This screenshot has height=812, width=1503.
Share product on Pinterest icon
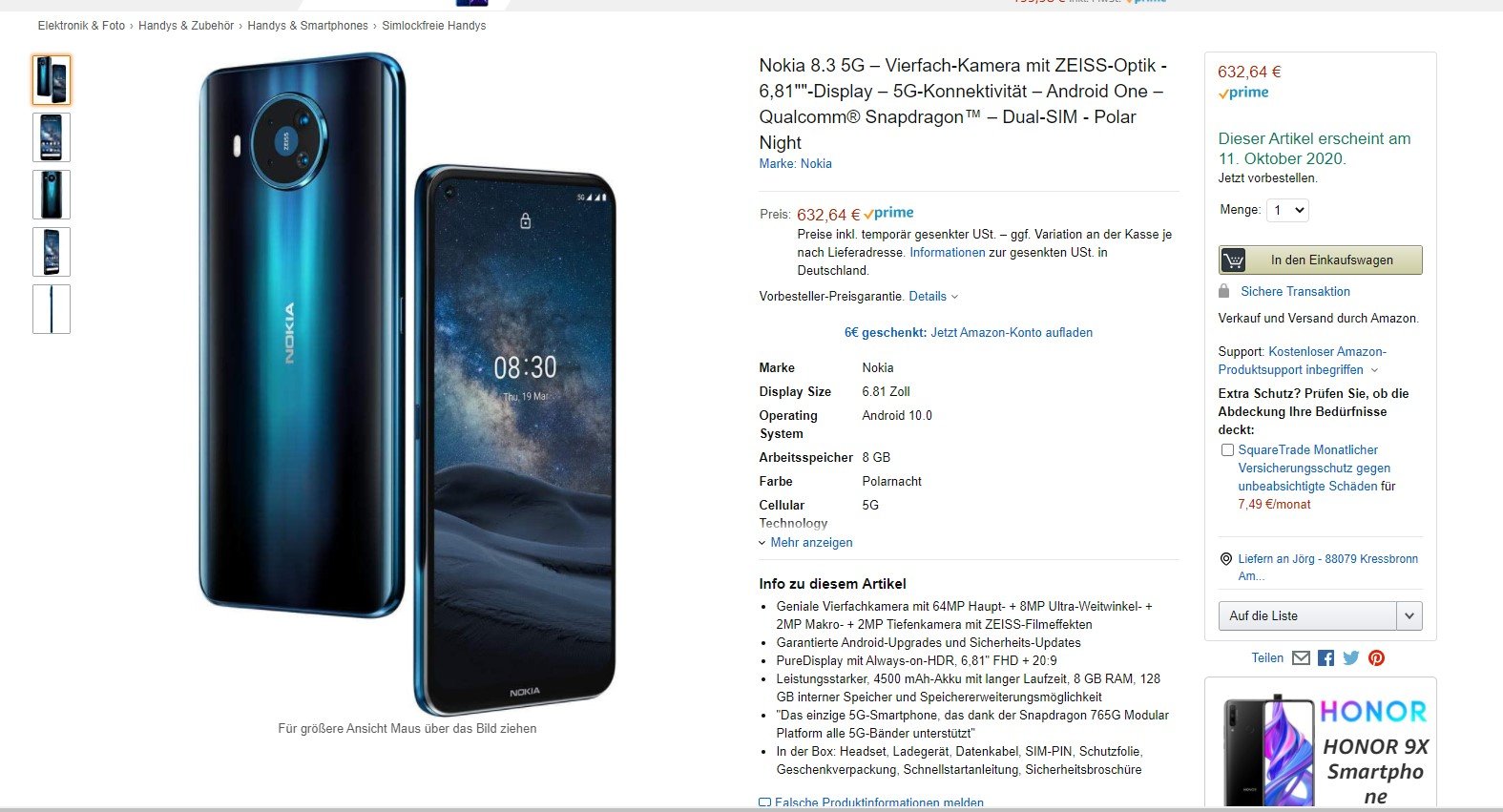tap(1376, 657)
